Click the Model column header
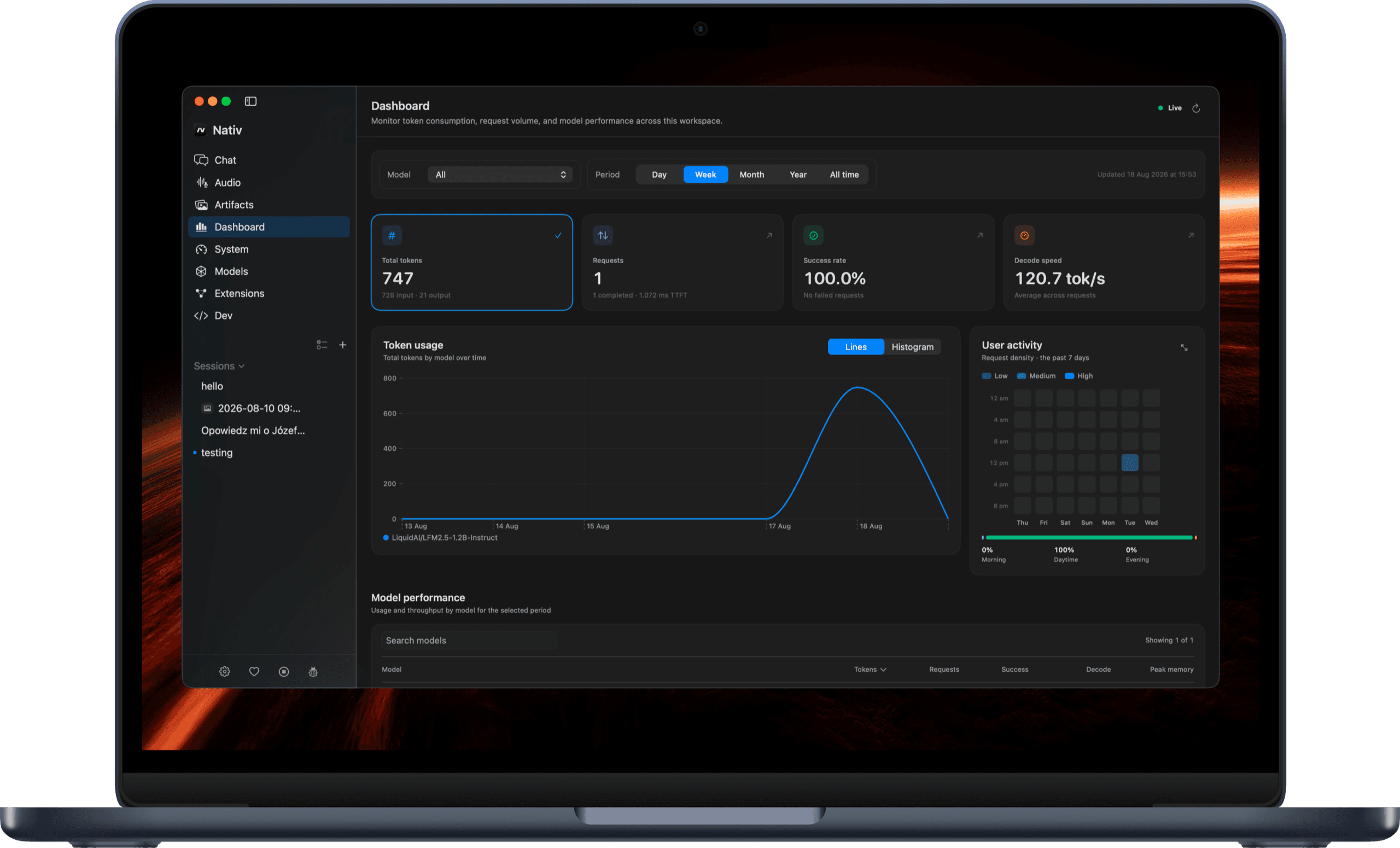This screenshot has height=848, width=1400. click(x=392, y=670)
